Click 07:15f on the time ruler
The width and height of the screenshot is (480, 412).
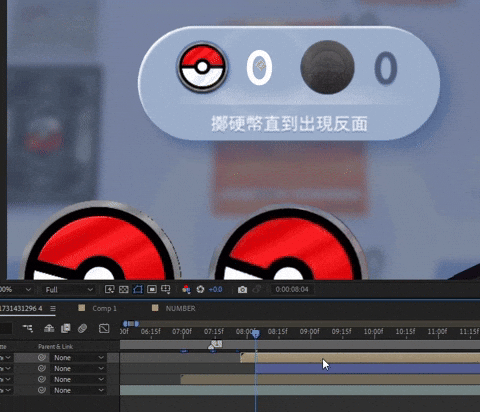coord(214,332)
